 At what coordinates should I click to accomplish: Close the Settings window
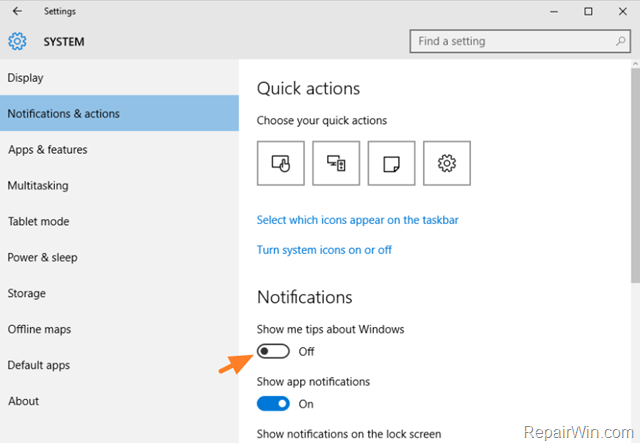coord(622,11)
